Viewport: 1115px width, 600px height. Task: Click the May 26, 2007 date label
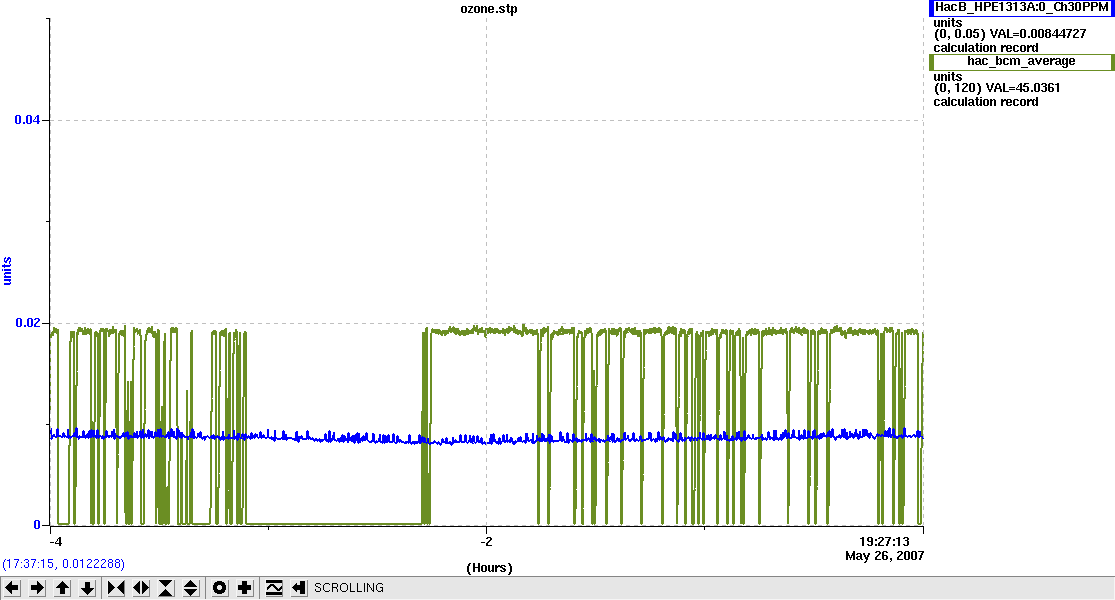tap(885, 556)
